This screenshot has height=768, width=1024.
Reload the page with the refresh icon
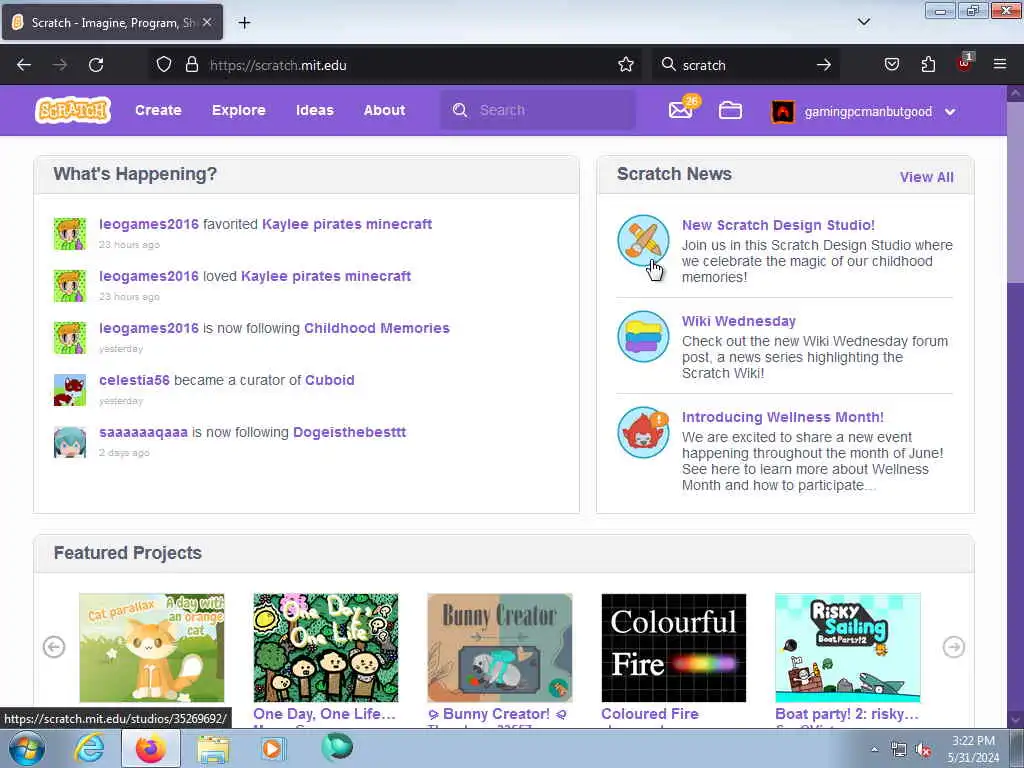(x=96, y=65)
